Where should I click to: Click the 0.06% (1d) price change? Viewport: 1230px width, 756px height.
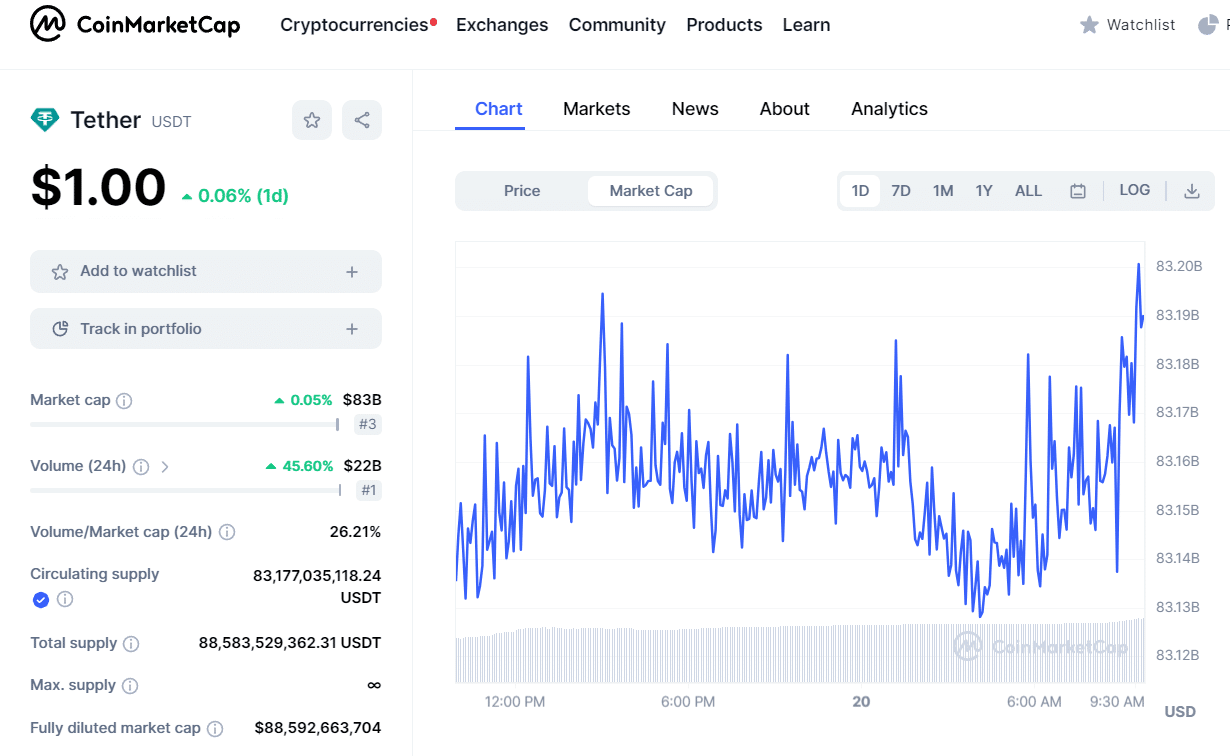235,197
